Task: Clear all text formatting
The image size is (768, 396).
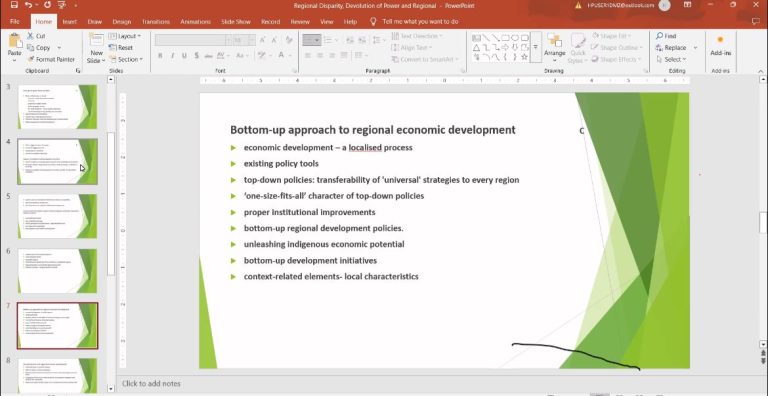Action: tap(289, 40)
